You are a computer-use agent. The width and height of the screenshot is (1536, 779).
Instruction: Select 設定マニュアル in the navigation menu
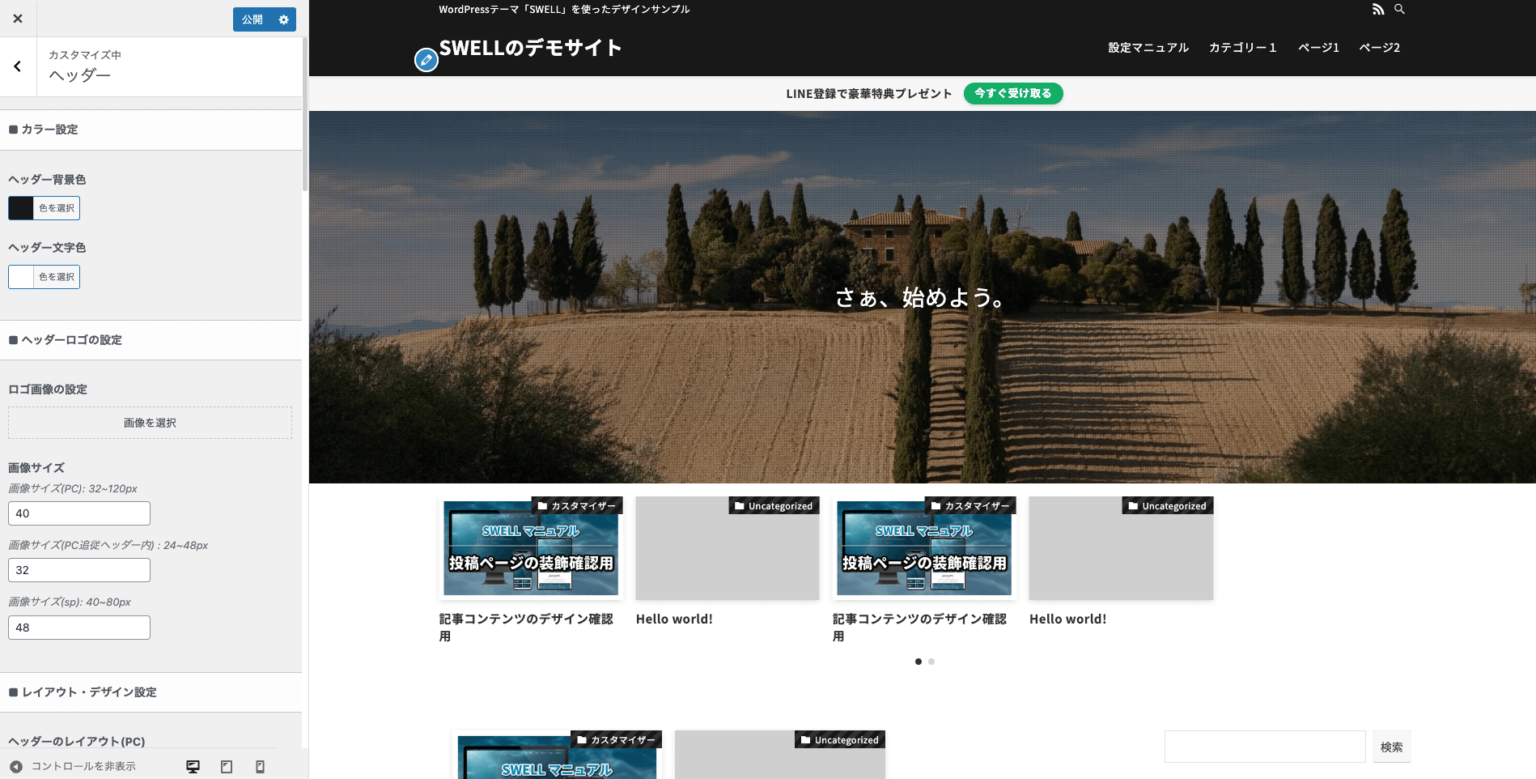(x=1148, y=46)
